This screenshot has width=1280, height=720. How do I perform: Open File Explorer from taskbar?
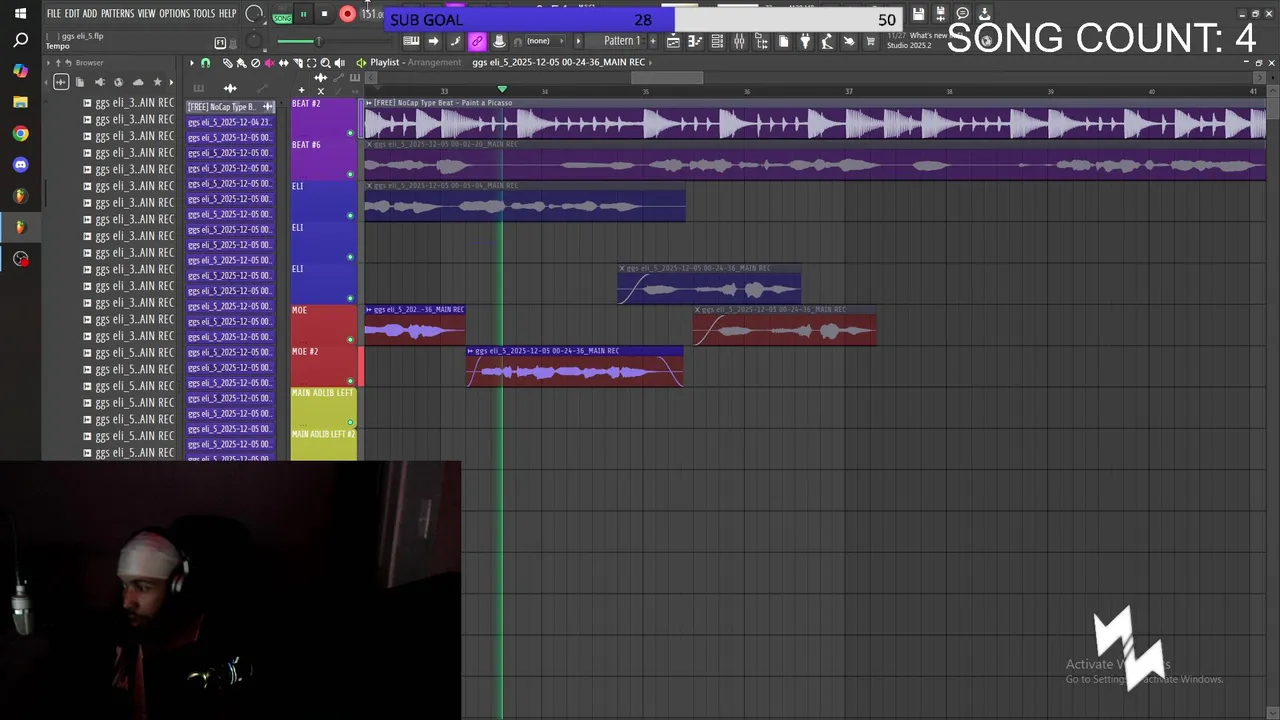click(20, 102)
